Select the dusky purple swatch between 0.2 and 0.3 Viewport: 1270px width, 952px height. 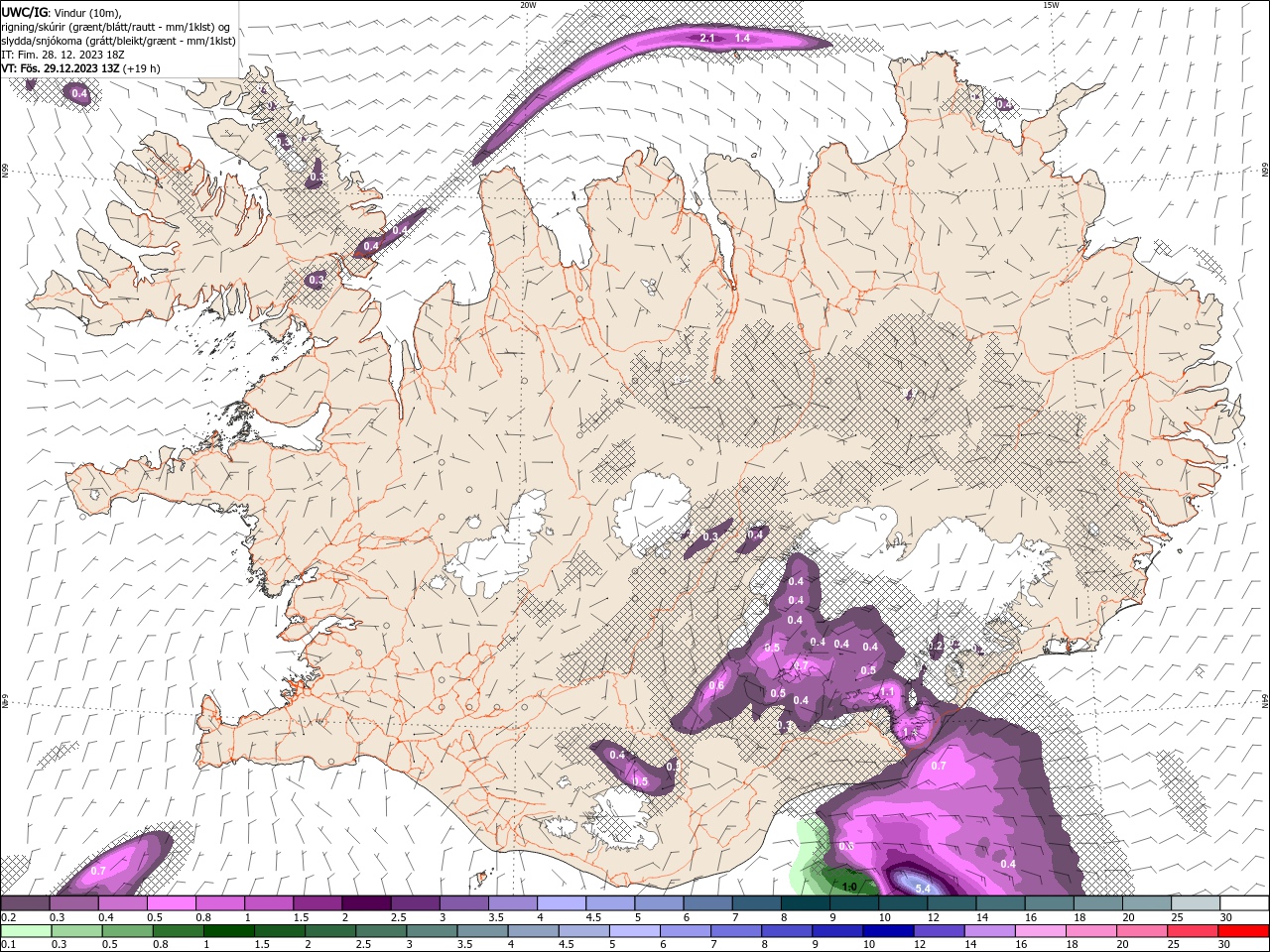[x=25, y=902]
